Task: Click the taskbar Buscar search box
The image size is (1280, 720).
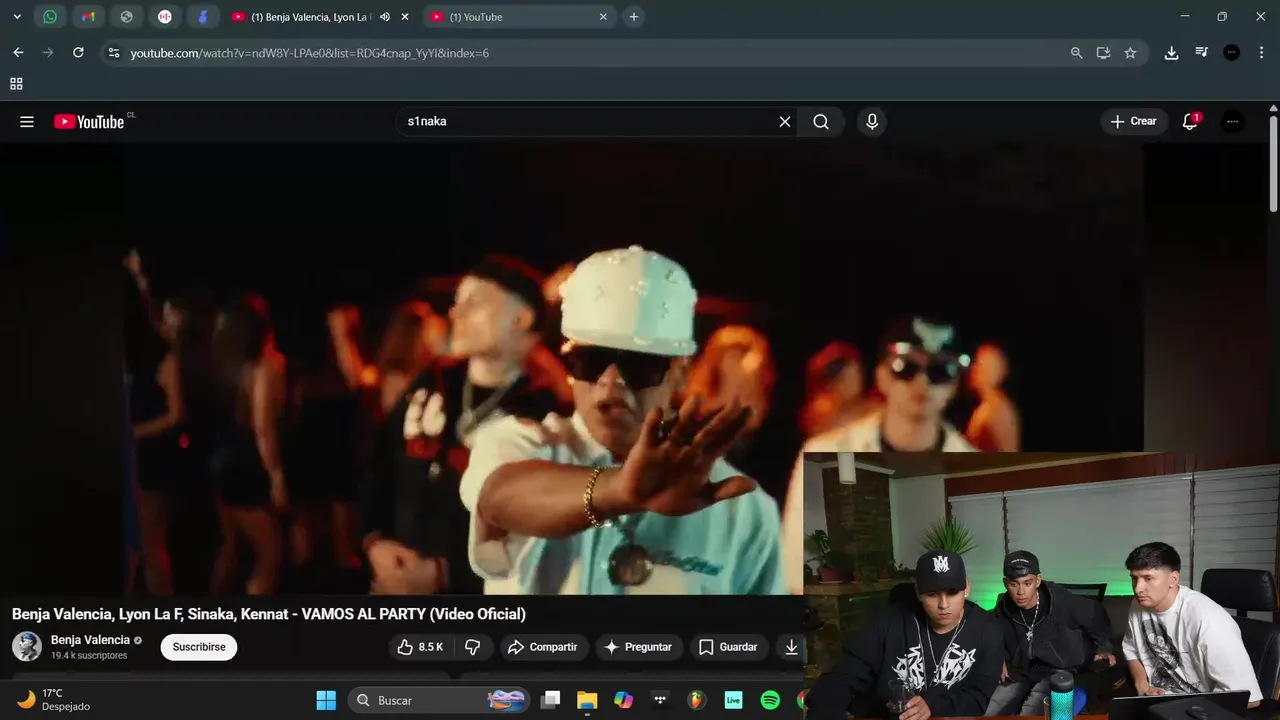Action: [x=440, y=700]
